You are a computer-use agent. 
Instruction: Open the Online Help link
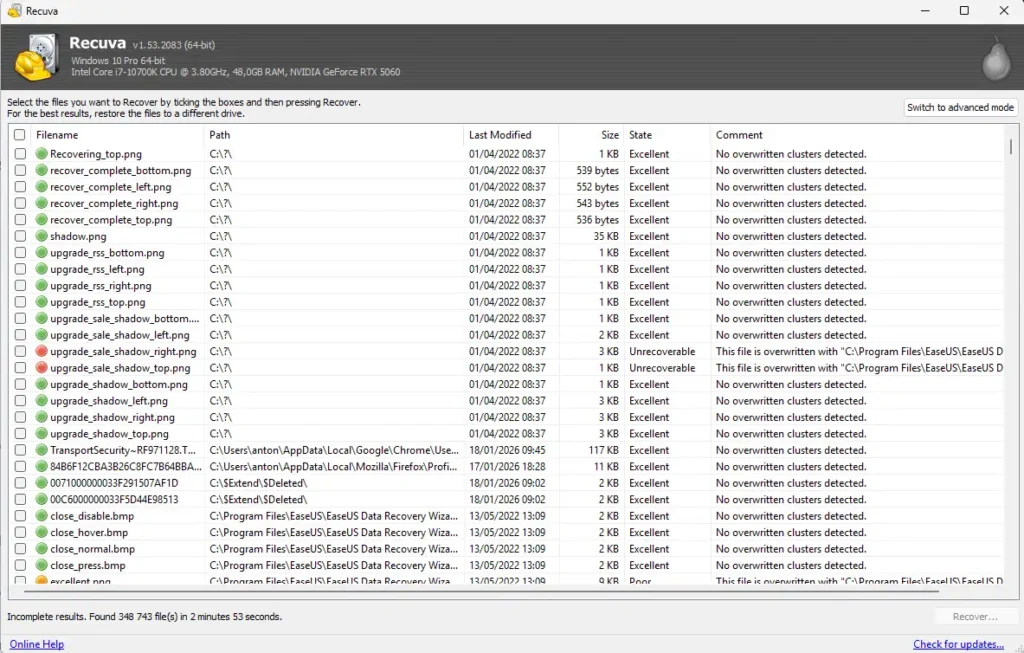[x=37, y=644]
